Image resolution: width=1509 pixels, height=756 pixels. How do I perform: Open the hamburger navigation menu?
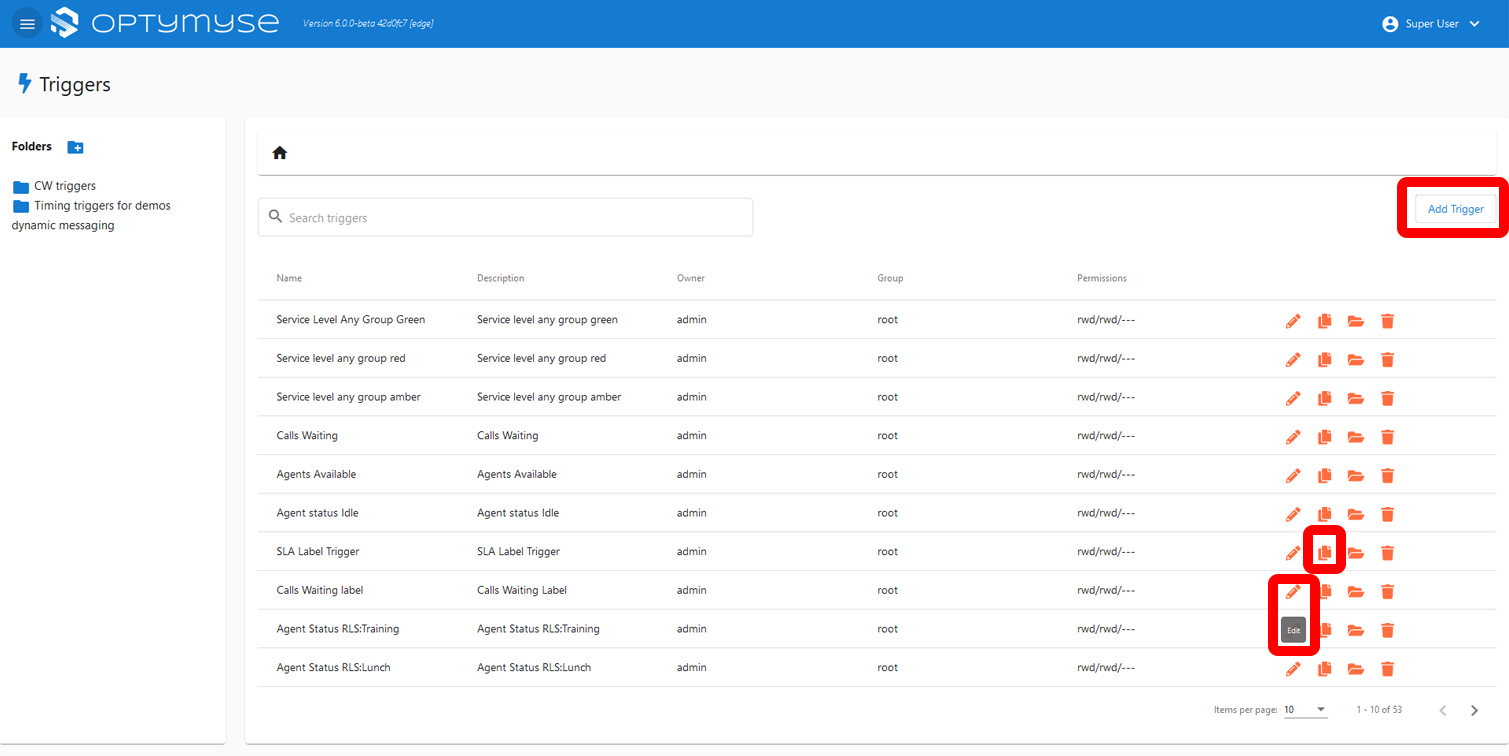(x=27, y=24)
